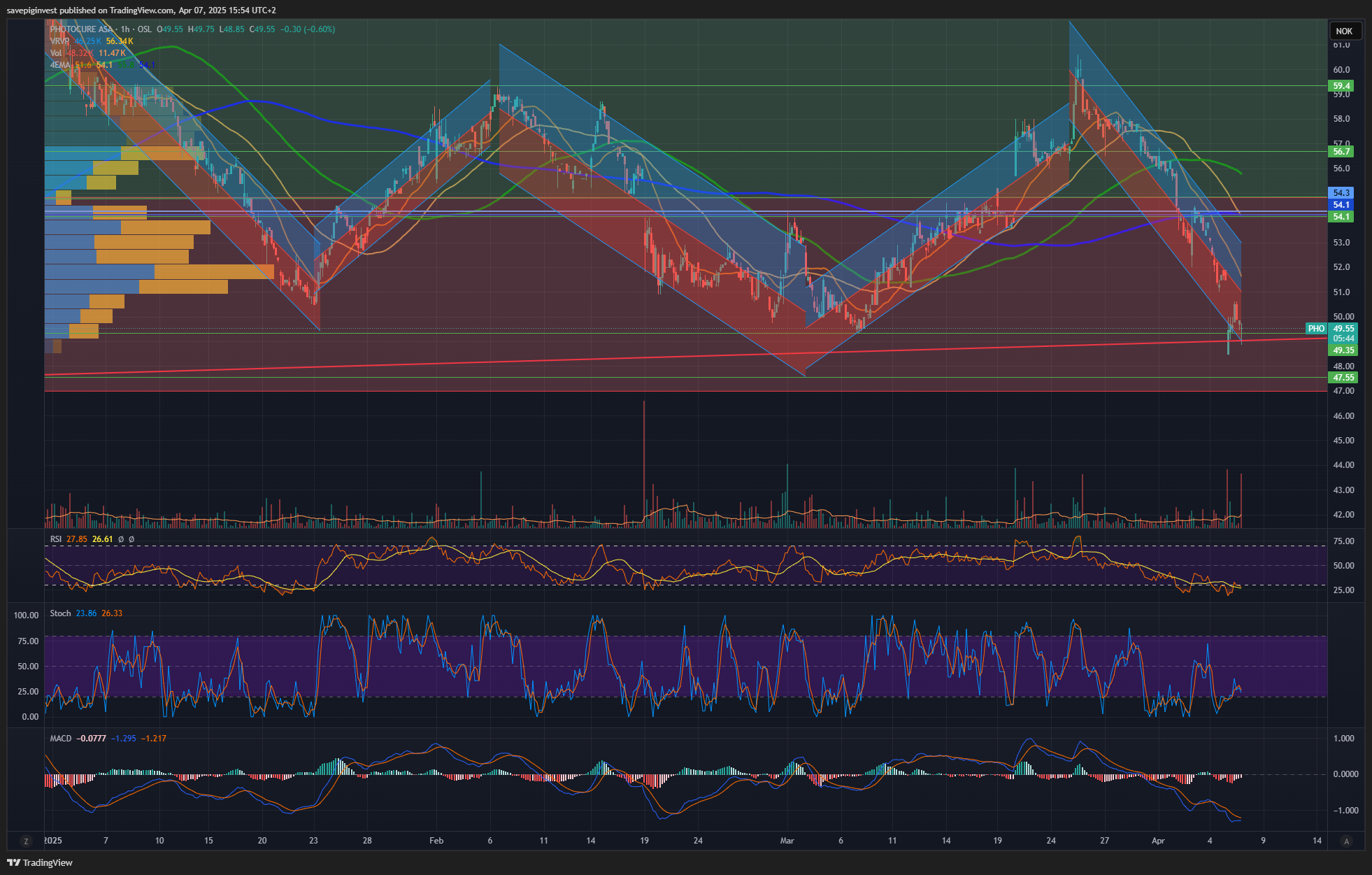
Task: Click the -0.30 (-0.60%) change value
Action: [x=308, y=29]
